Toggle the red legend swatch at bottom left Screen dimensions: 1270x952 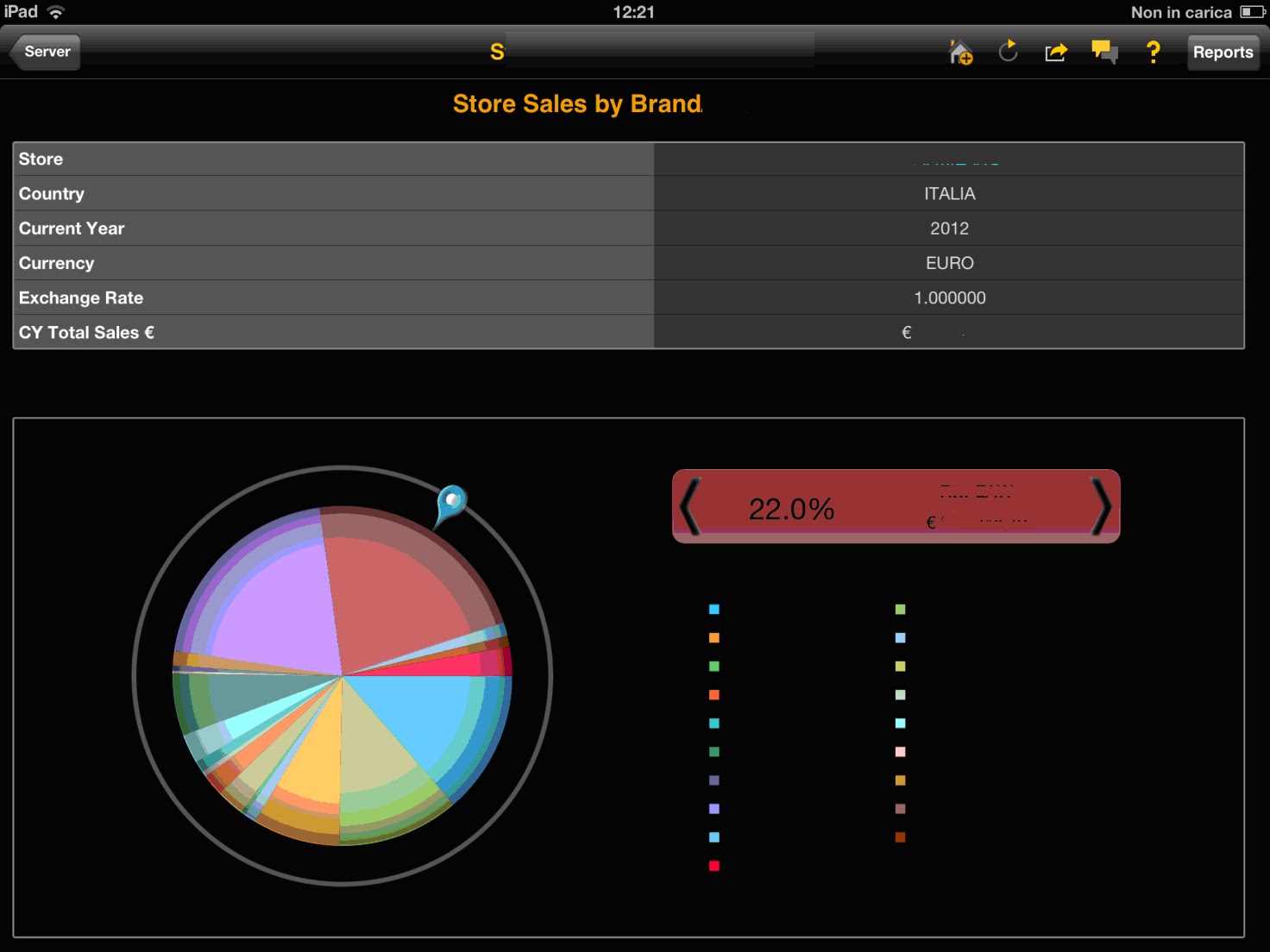click(714, 865)
